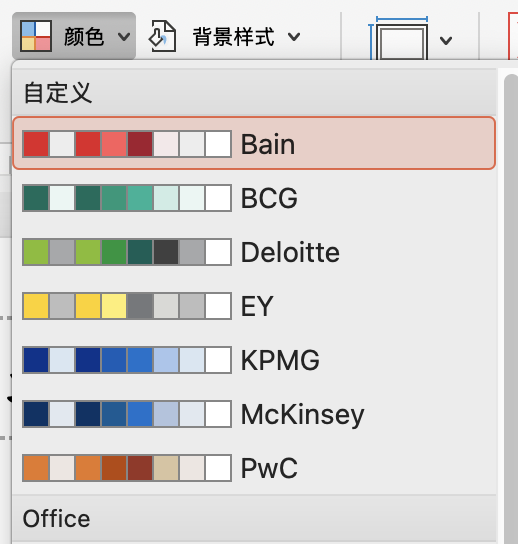Click the KPMG blue swatch strip

point(127,360)
